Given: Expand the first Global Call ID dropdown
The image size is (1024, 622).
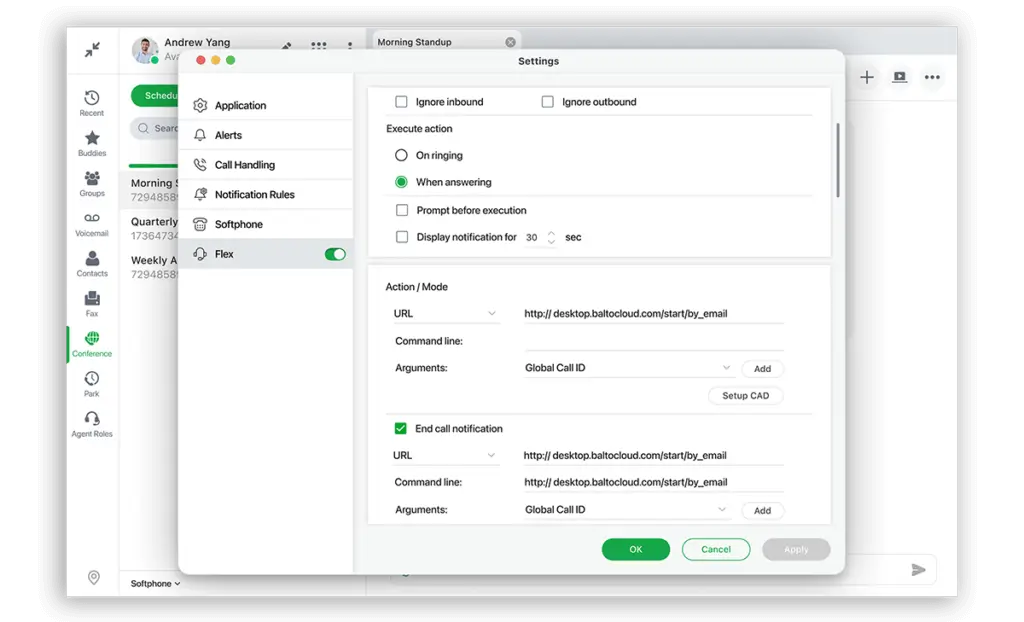Looking at the screenshot, I should coord(628,368).
